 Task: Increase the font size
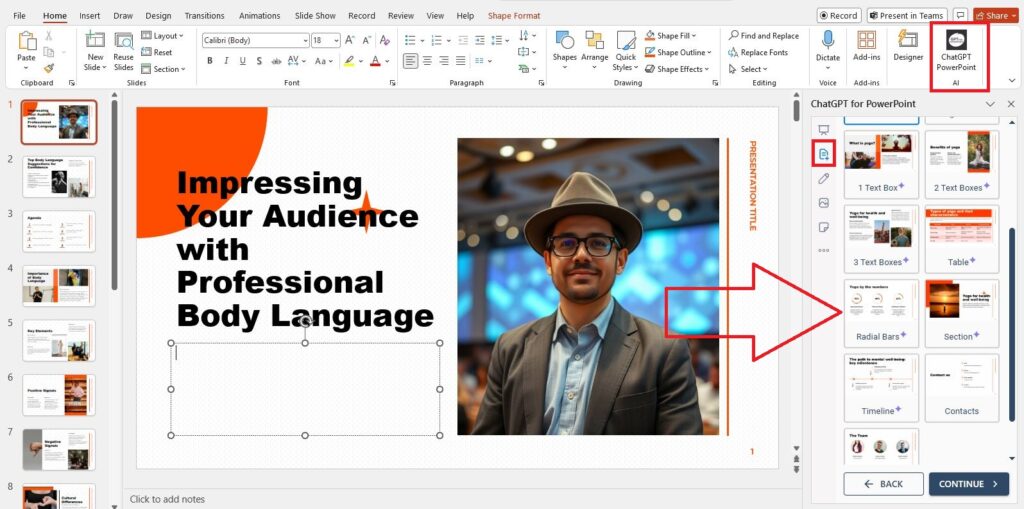point(350,41)
